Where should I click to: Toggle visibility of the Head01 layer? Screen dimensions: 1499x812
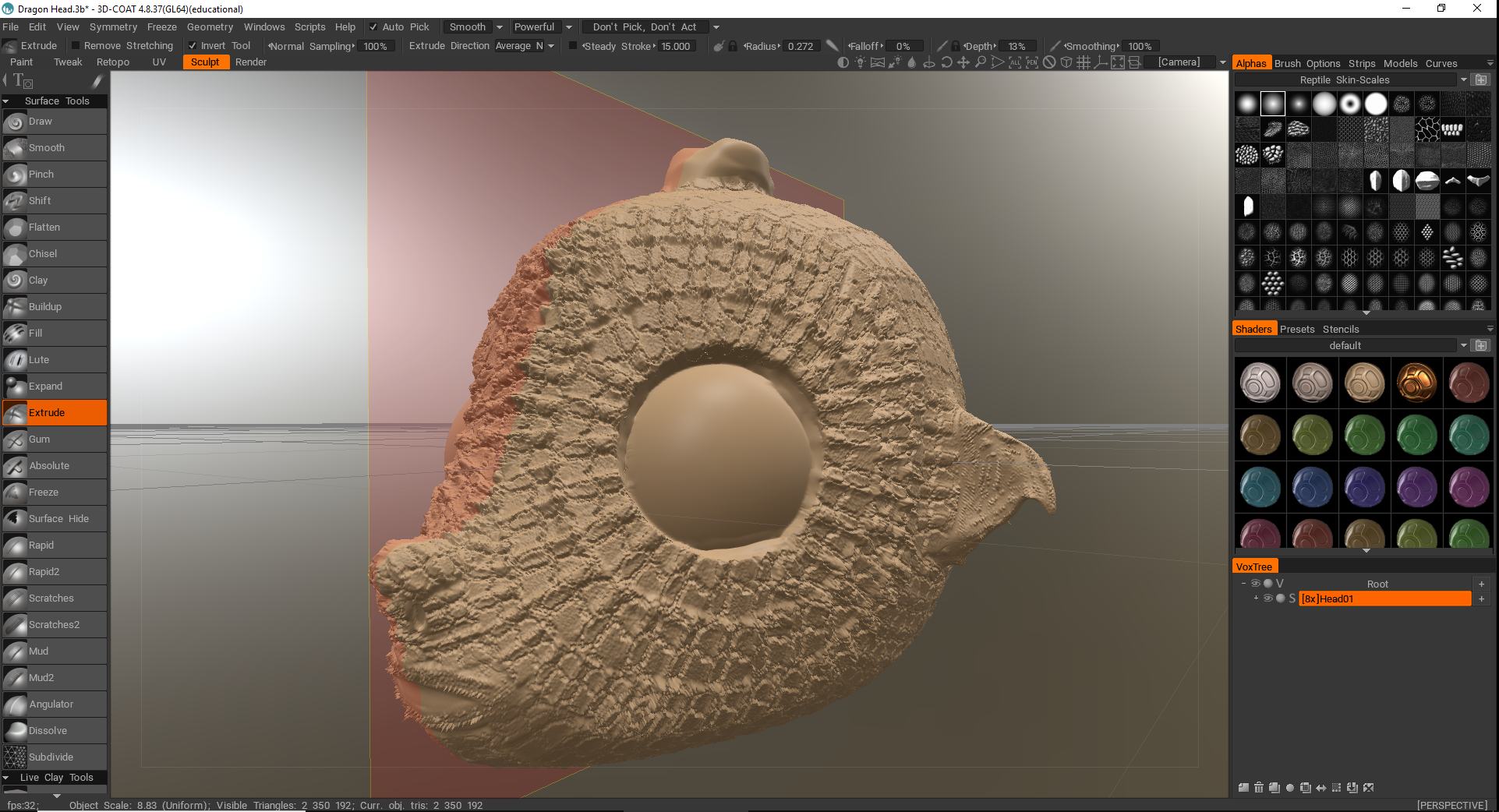tap(1268, 598)
